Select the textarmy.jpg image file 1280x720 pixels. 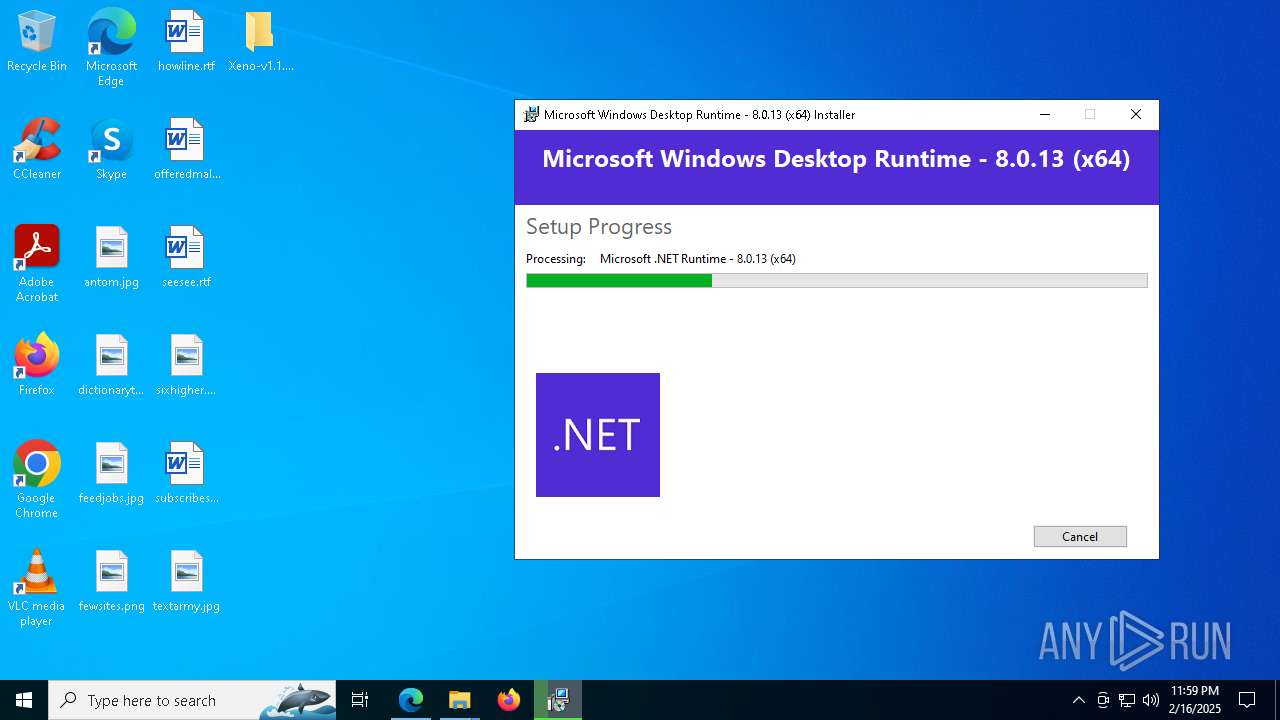pos(186,581)
